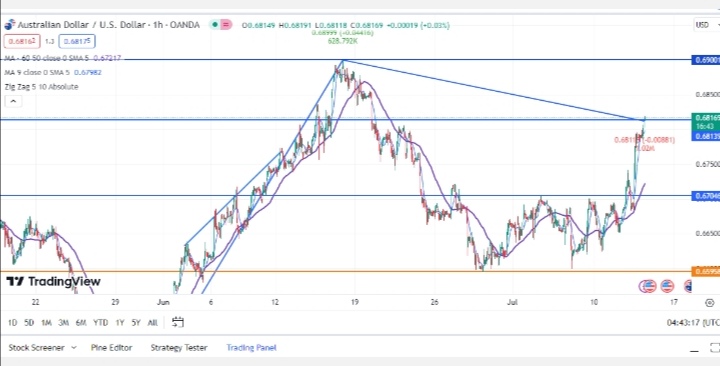Click the pink equals status indicator
This screenshot has width=720, height=366.
226,25
